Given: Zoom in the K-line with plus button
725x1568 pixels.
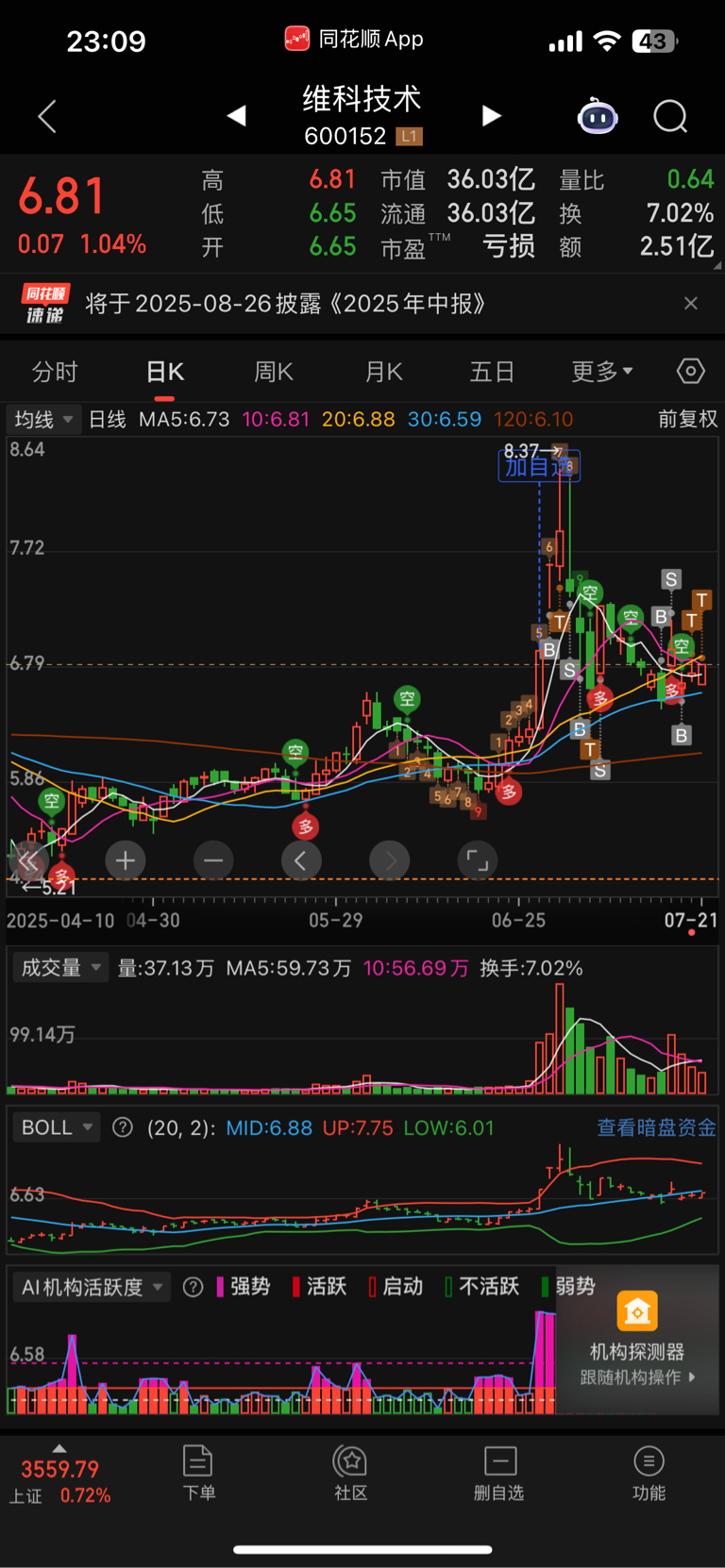Looking at the screenshot, I should coord(126,860).
